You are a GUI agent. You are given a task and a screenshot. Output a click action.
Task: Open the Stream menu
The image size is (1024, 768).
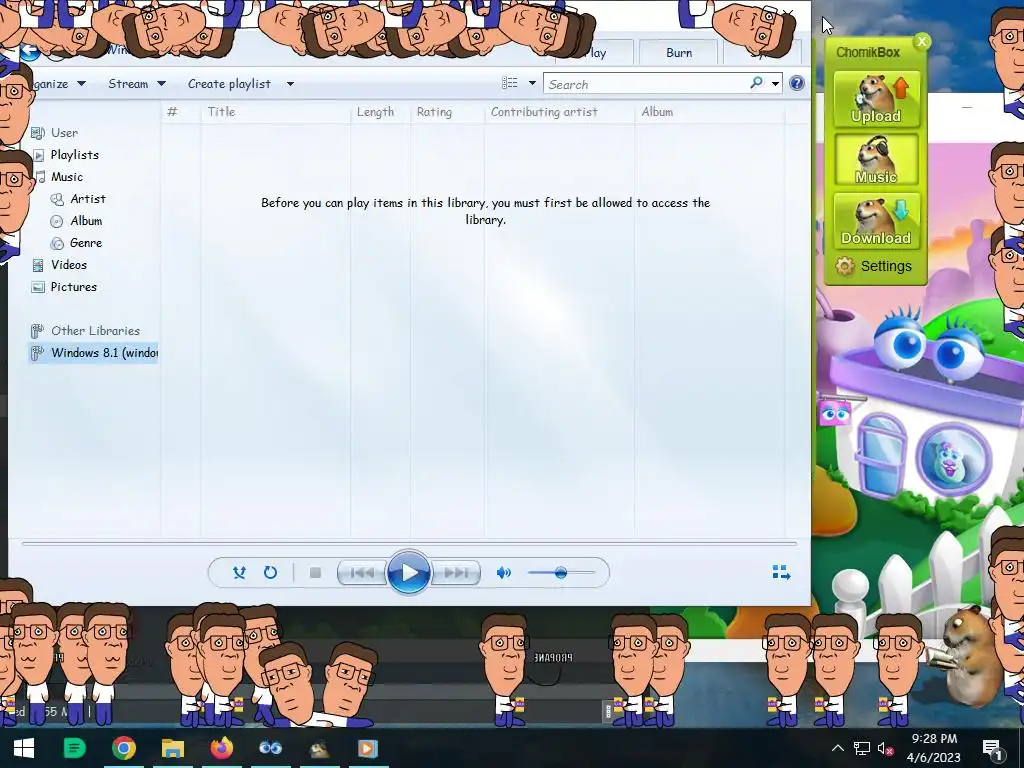(128, 84)
